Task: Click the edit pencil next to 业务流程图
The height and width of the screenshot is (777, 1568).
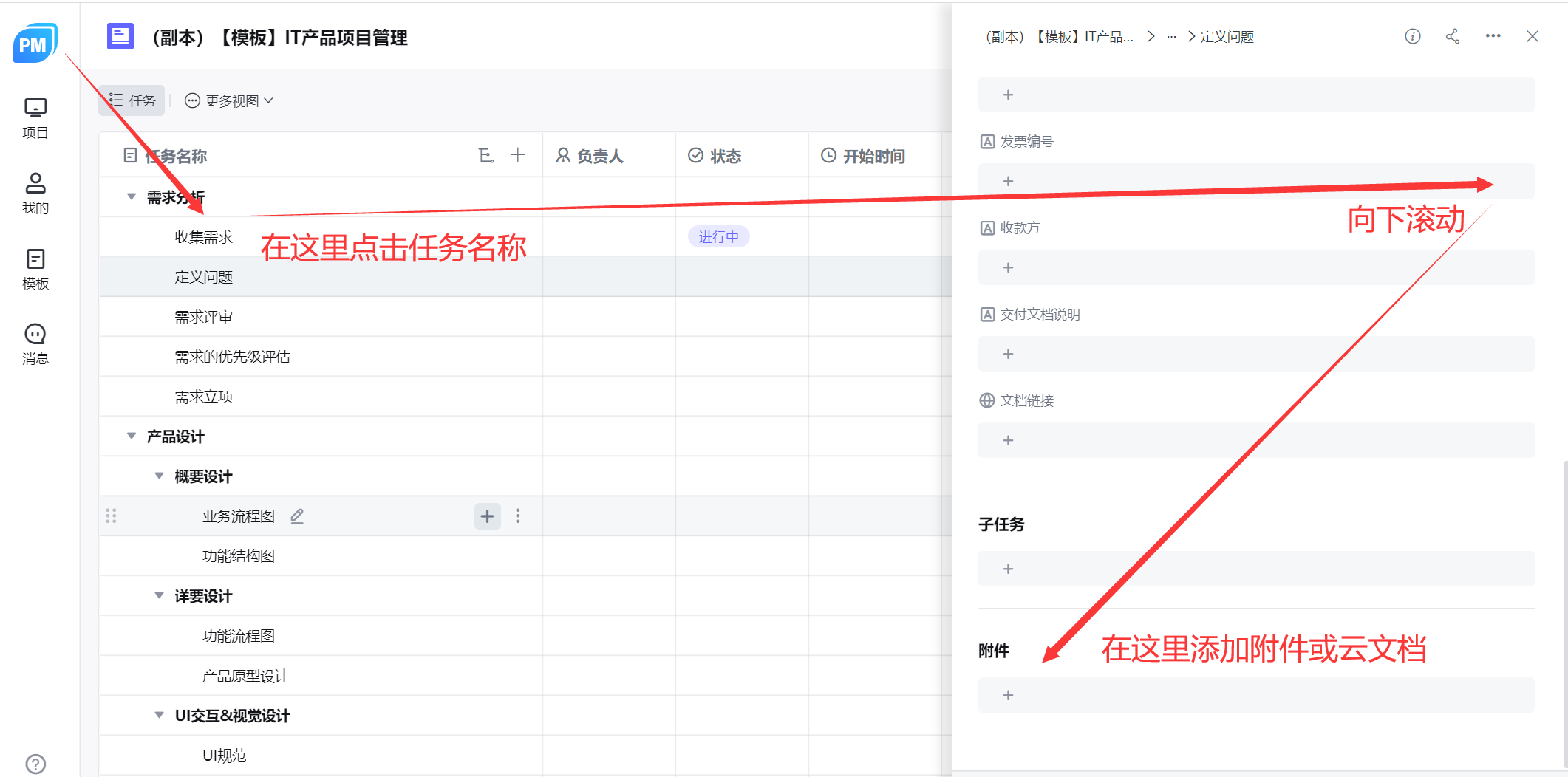Action: coord(297,516)
